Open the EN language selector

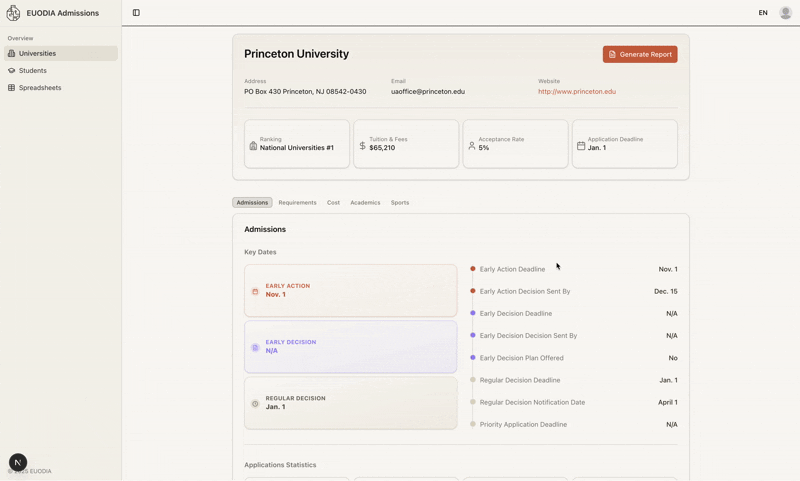(x=763, y=13)
